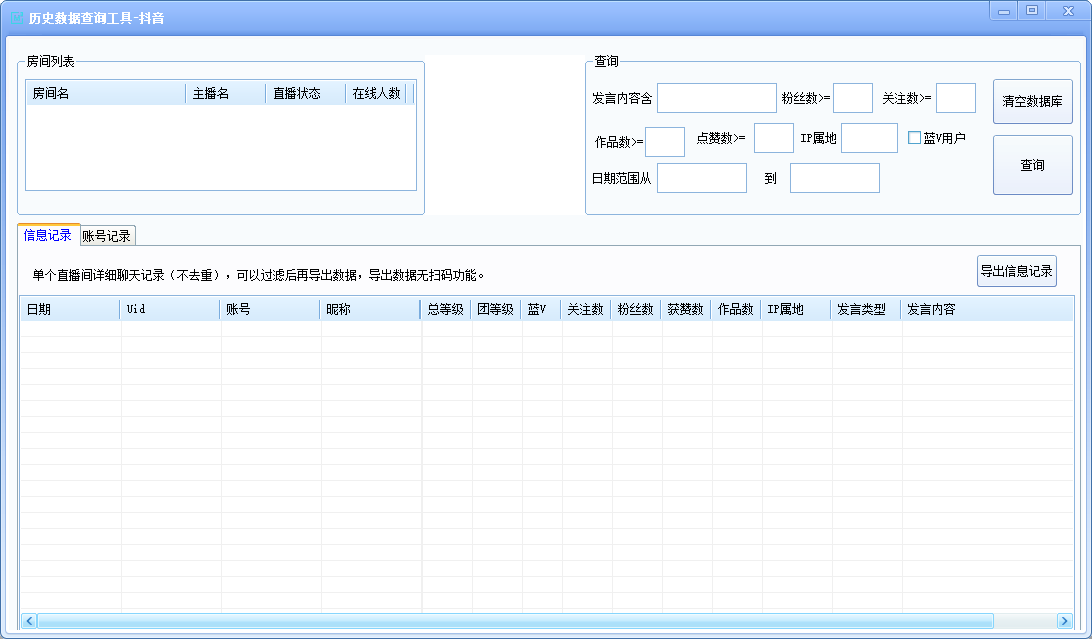Image resolution: width=1092 pixels, height=639 pixels.
Task: Focus the 点赞数>= input field
Action: (774, 138)
